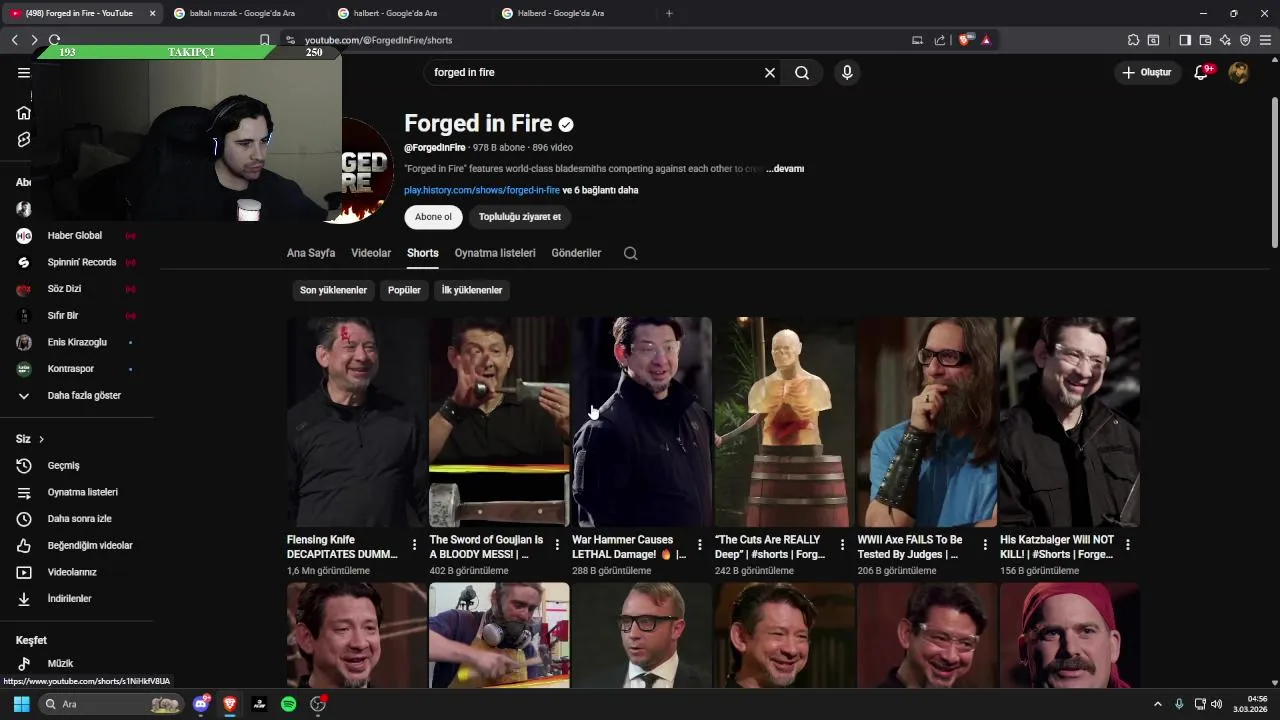Screen dimensions: 1280x720
Task: Open Brave Shields lion icon
Action: pos(964,40)
